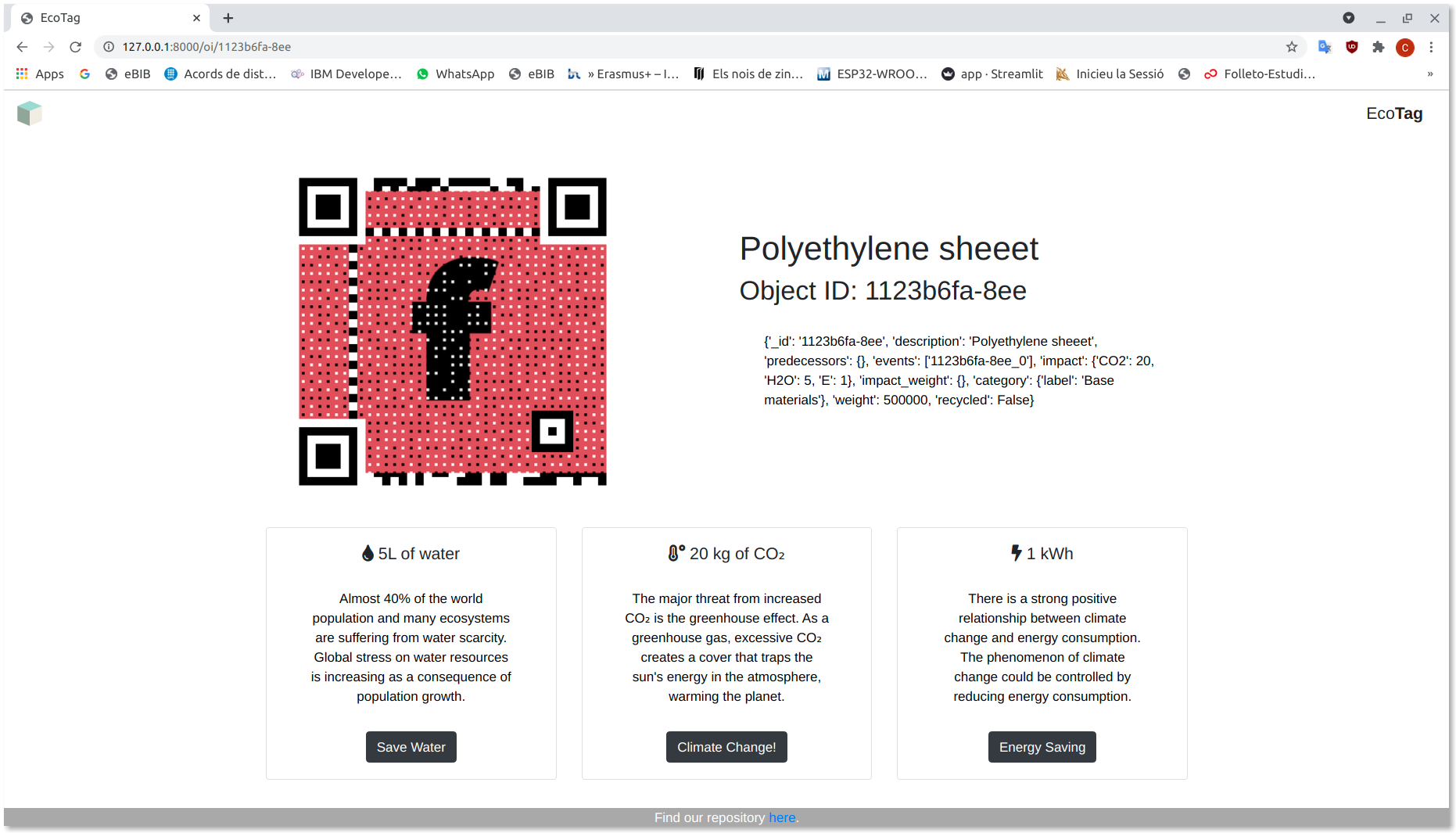Reload the current page
The image size is (1456, 833).
click(x=75, y=47)
